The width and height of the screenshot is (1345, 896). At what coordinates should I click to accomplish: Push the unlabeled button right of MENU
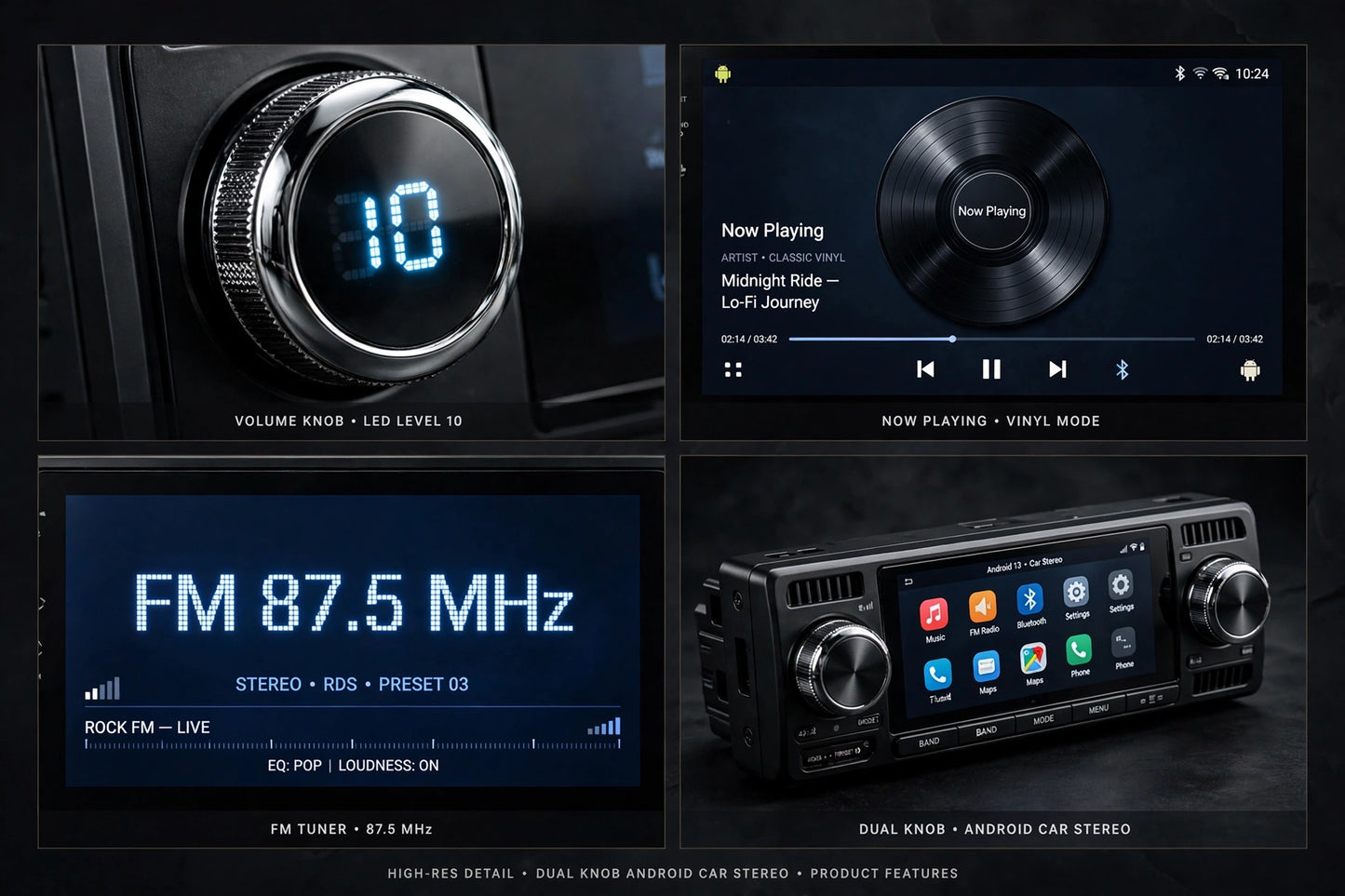click(x=1151, y=698)
